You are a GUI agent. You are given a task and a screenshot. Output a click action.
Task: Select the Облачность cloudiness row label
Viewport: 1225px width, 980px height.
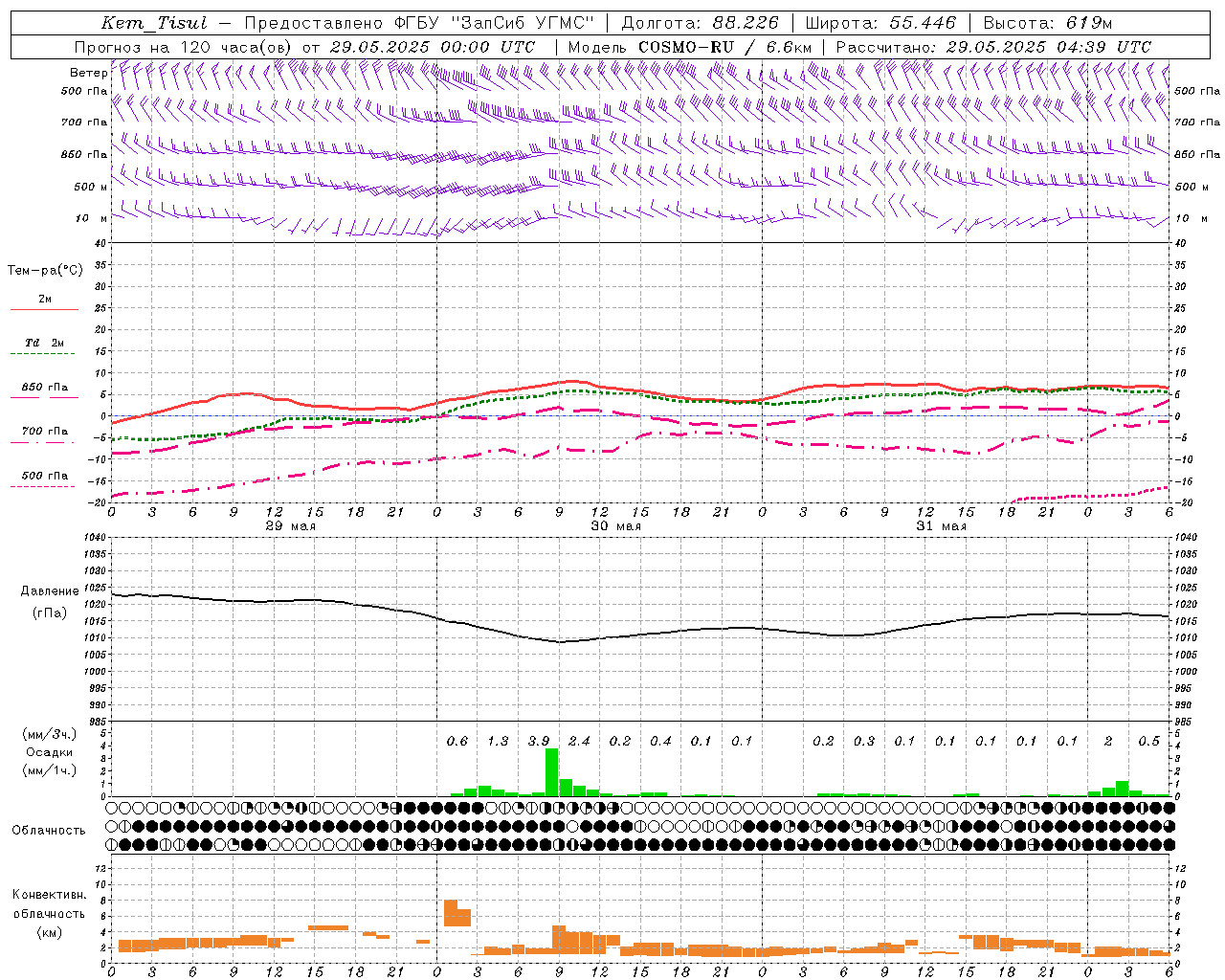coord(49,831)
